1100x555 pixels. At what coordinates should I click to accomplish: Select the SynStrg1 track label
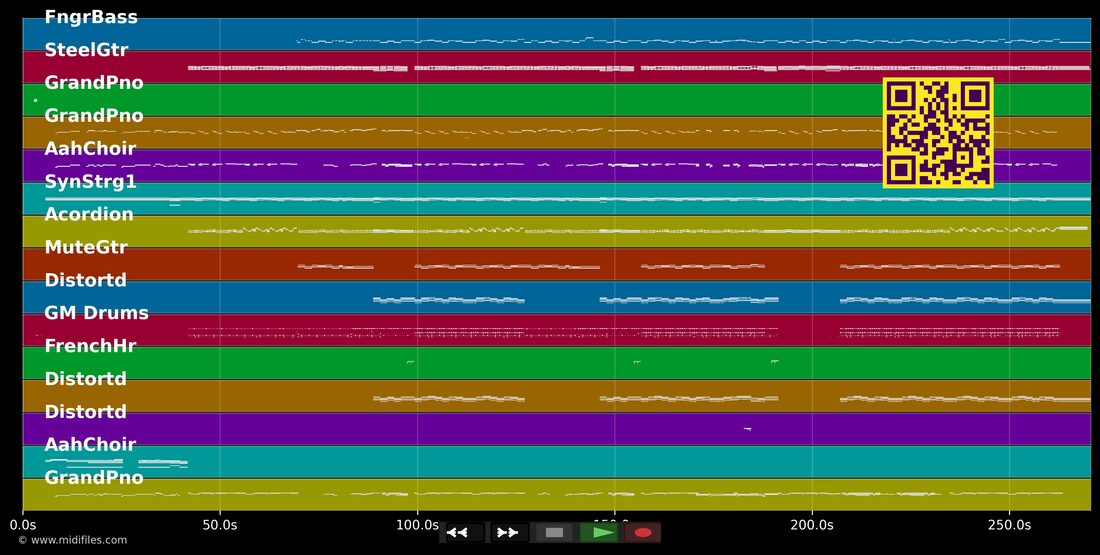(x=90, y=182)
